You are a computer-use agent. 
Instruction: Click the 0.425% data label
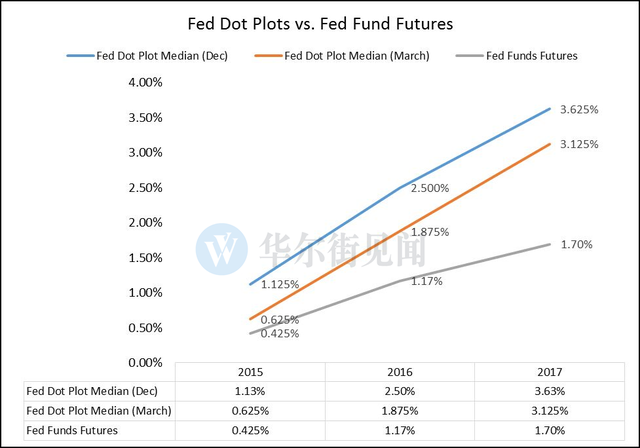click(x=280, y=334)
